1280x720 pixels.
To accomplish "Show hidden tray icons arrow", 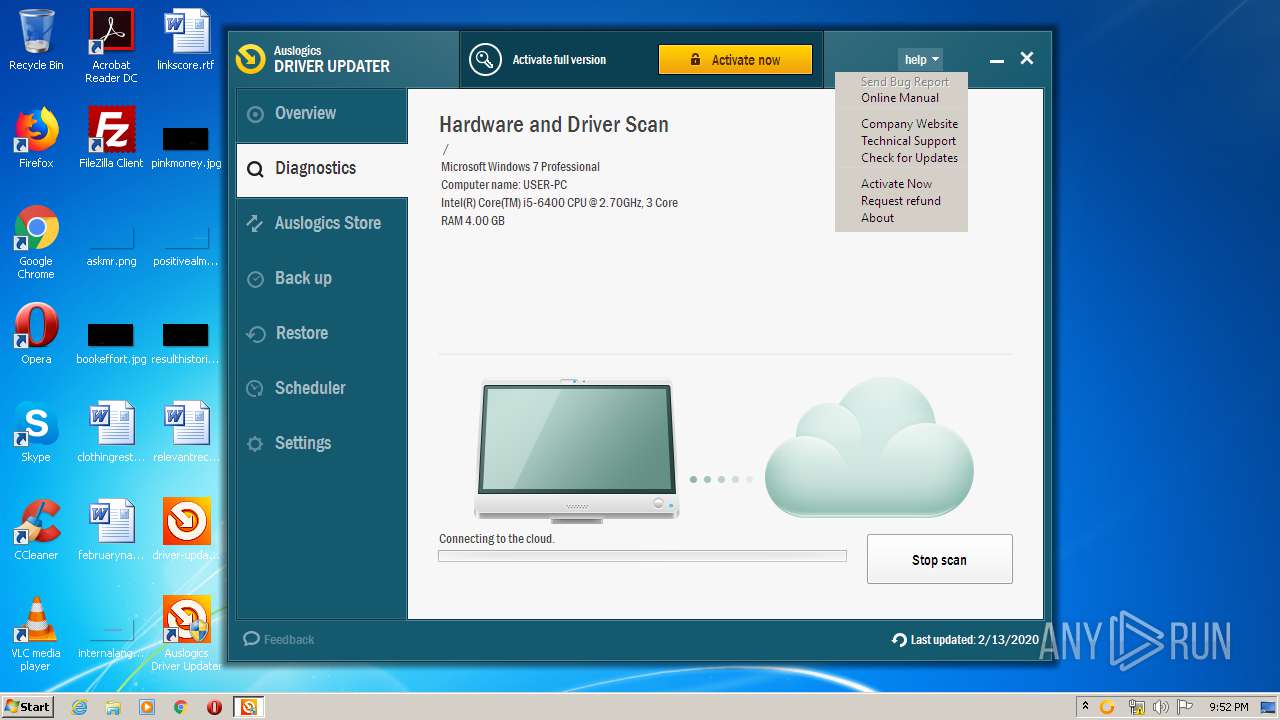I will [1085, 707].
